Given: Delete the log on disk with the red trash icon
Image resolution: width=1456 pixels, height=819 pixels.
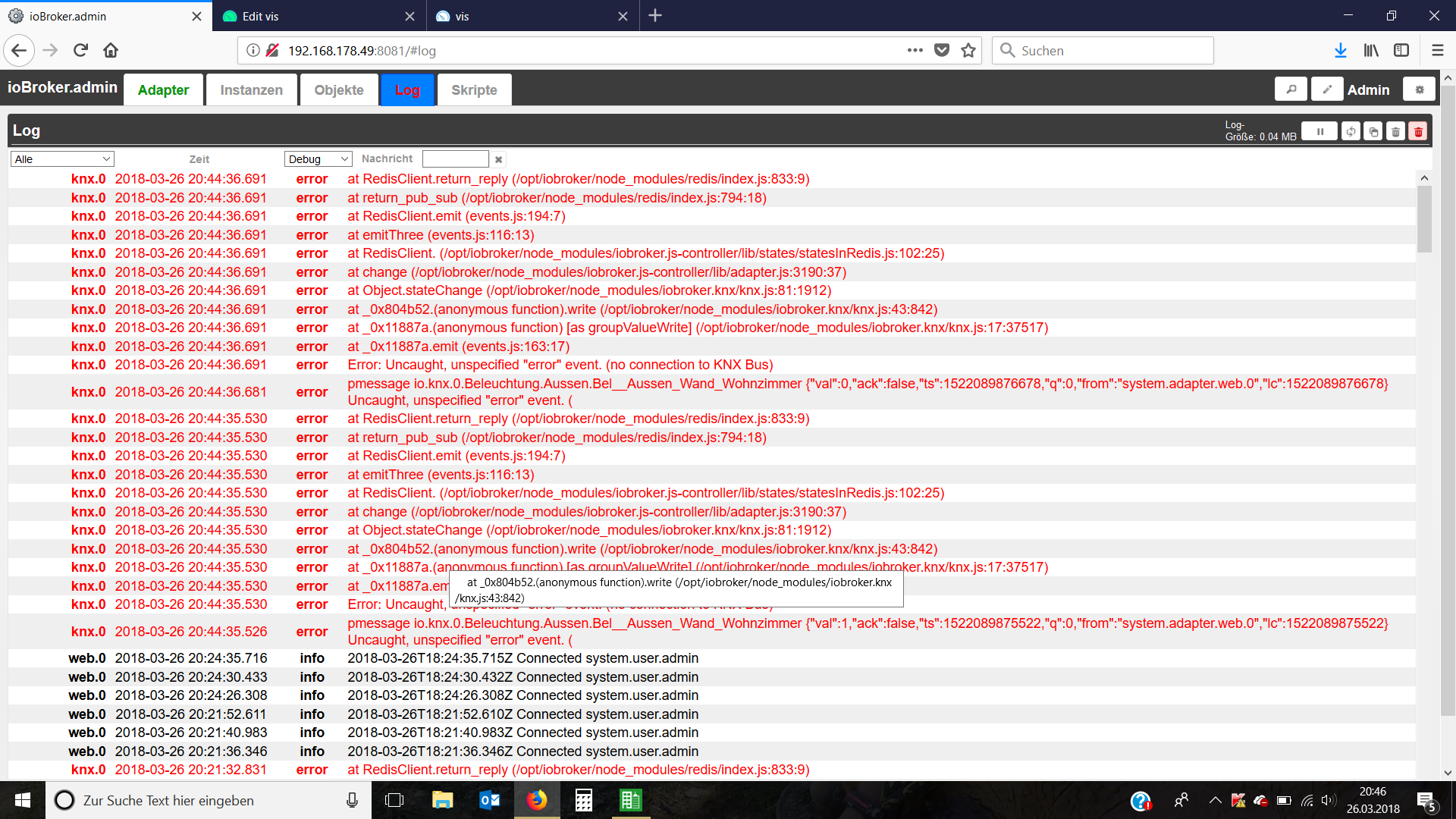Looking at the screenshot, I should [x=1418, y=131].
